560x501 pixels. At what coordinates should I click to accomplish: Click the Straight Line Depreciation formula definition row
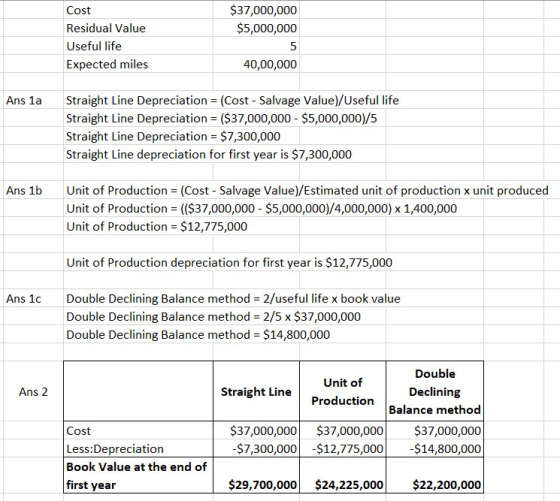pos(232,100)
